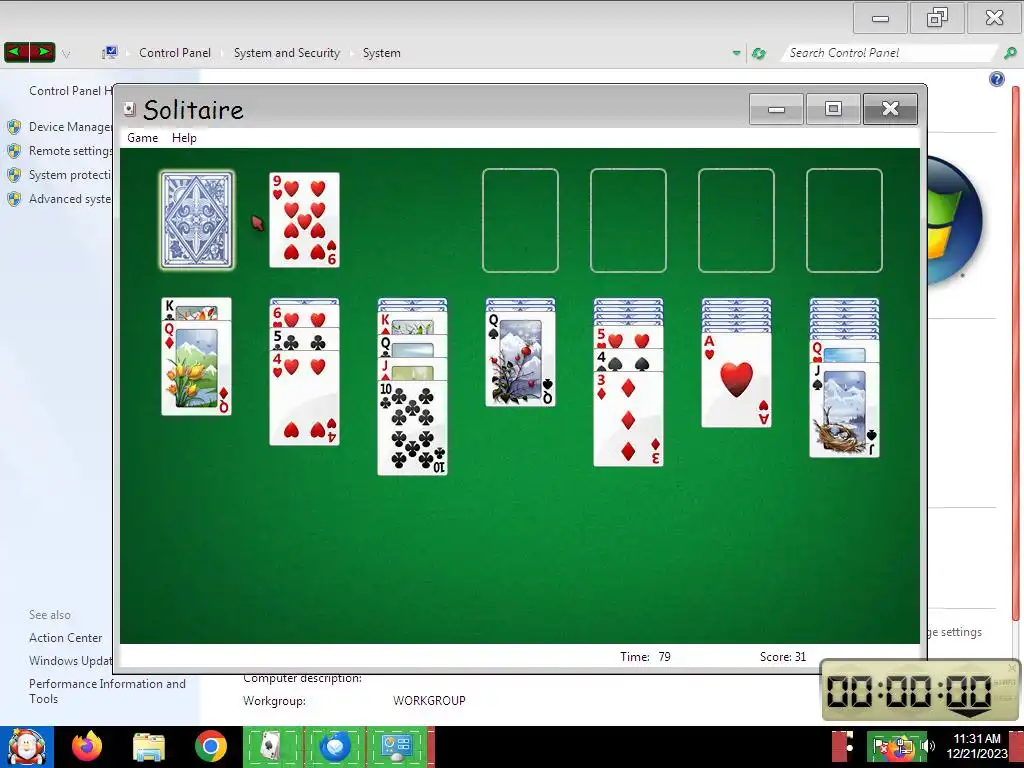The image size is (1024, 768).
Task: Select the red King above the 10 of clubs
Action: [413, 323]
